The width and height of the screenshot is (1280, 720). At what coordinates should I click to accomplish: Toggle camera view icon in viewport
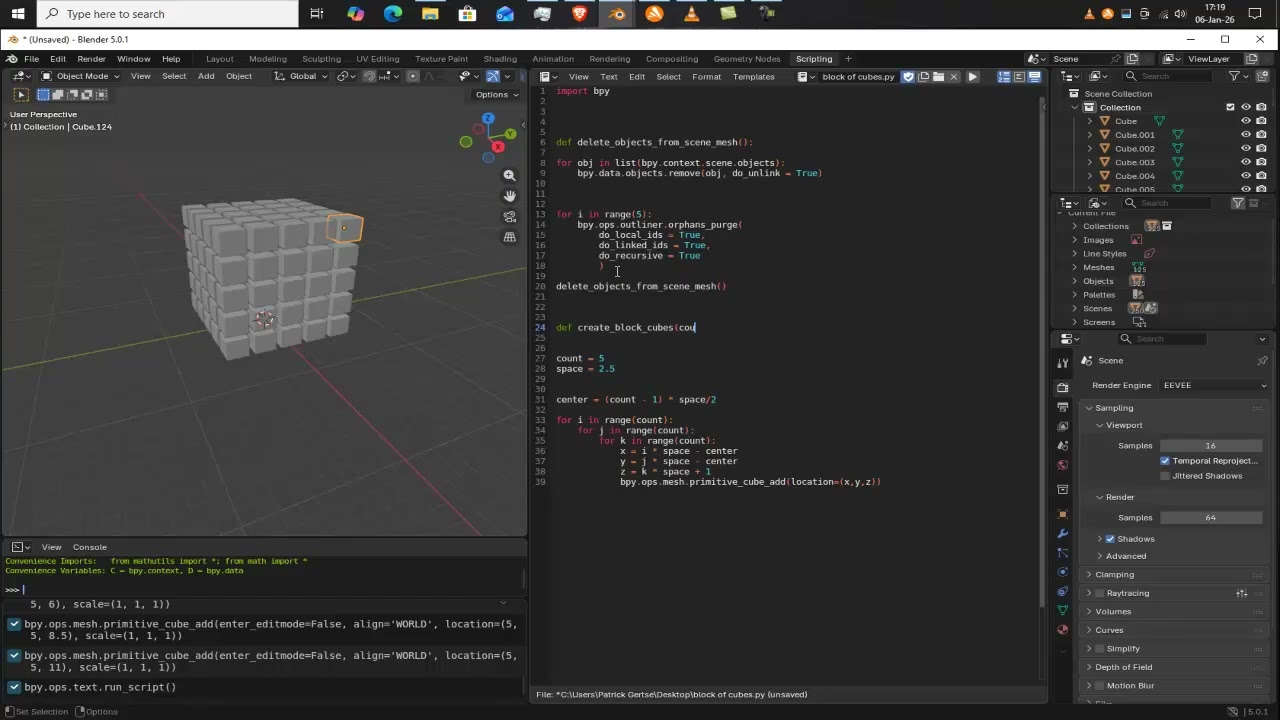[x=510, y=216]
